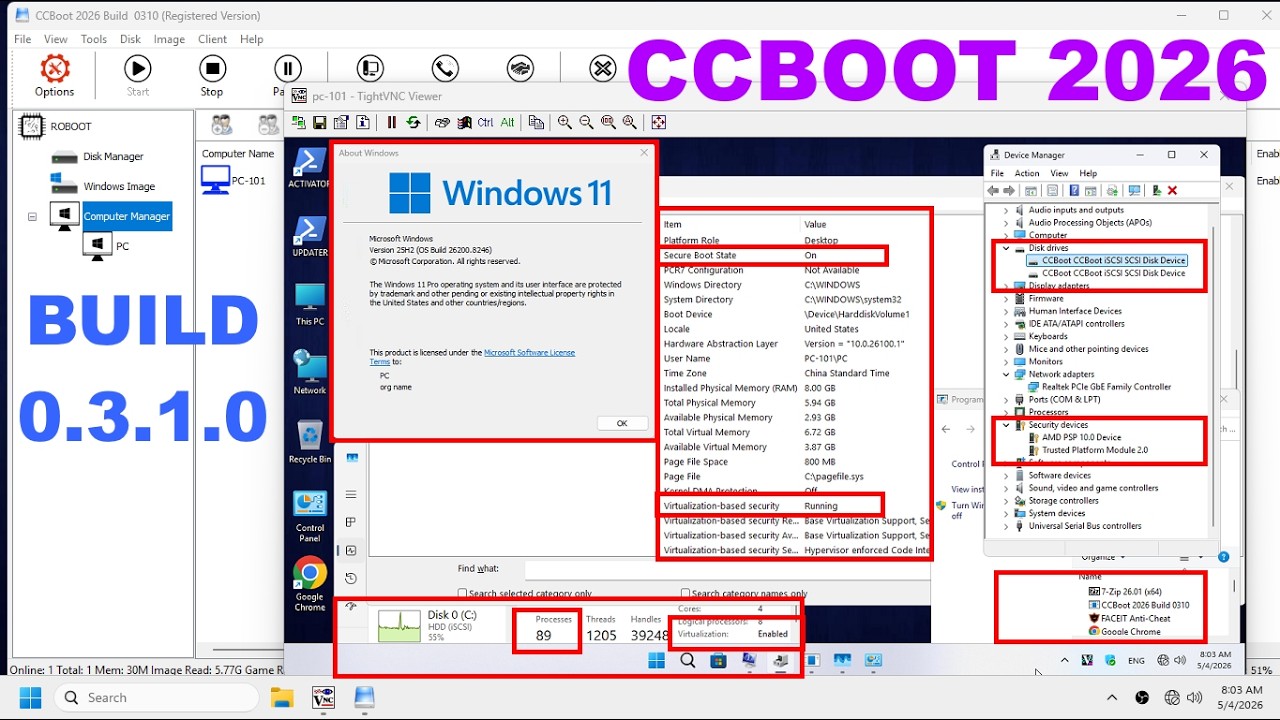
Task: Select Secure Boot State row in System Information
Action: click(774, 255)
